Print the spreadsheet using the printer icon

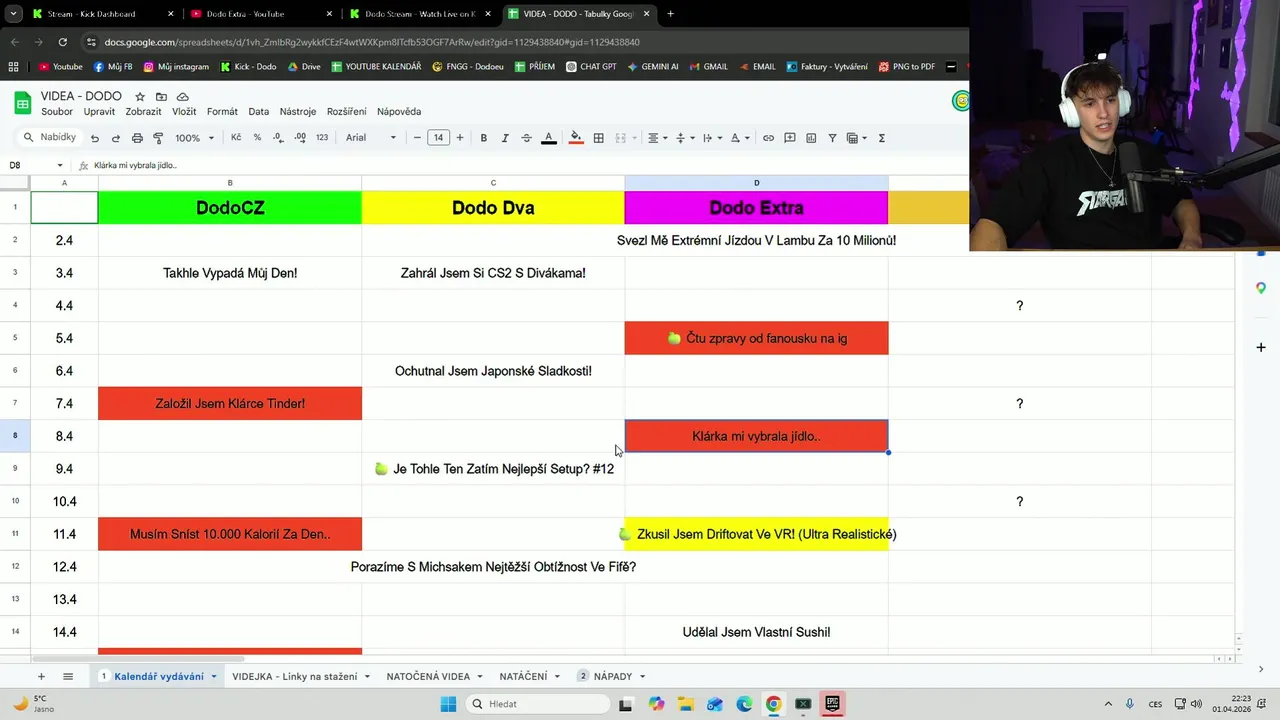137,138
